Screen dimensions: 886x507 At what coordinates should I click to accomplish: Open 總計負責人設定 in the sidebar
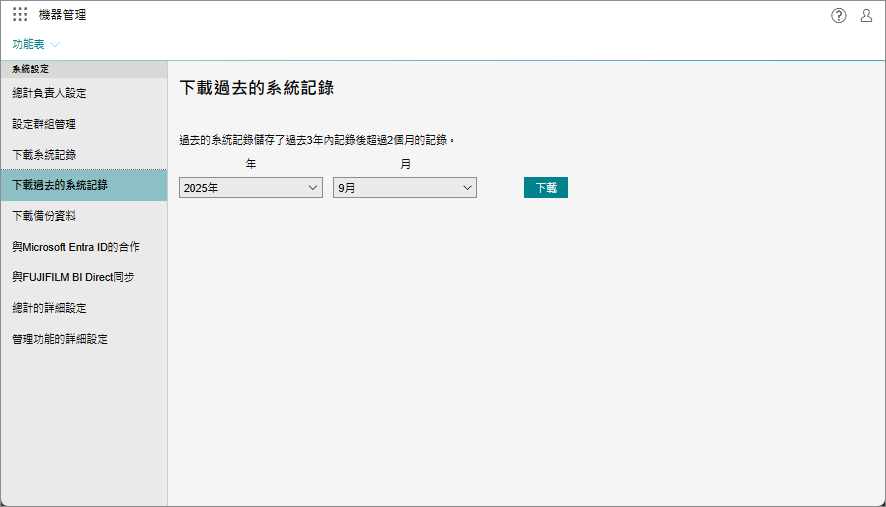pyautogui.click(x=49, y=94)
